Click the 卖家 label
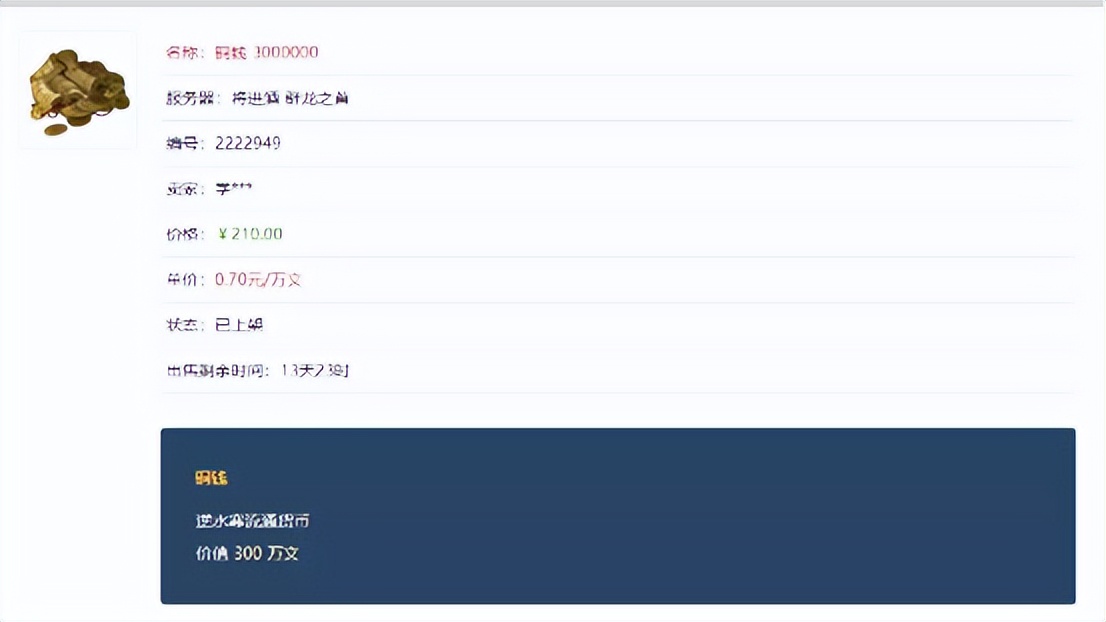 185,188
